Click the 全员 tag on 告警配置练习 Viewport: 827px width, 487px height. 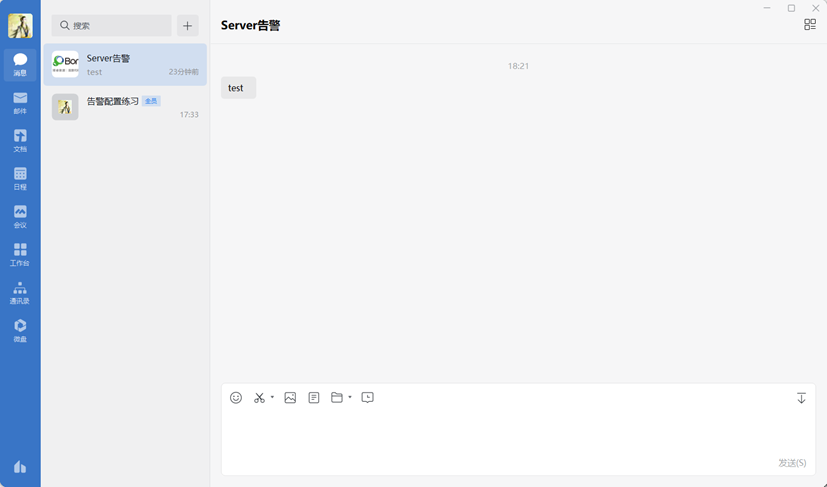[x=151, y=101]
